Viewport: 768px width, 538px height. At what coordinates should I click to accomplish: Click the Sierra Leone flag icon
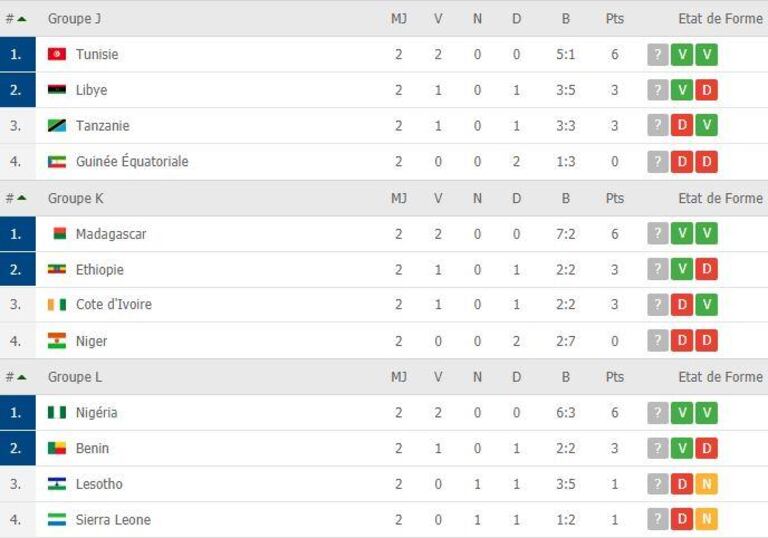57,519
